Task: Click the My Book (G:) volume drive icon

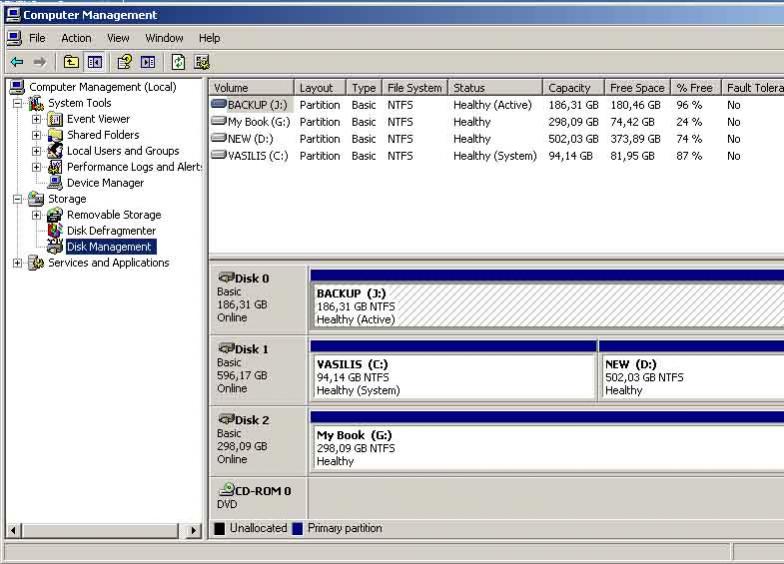Action: click(218, 121)
